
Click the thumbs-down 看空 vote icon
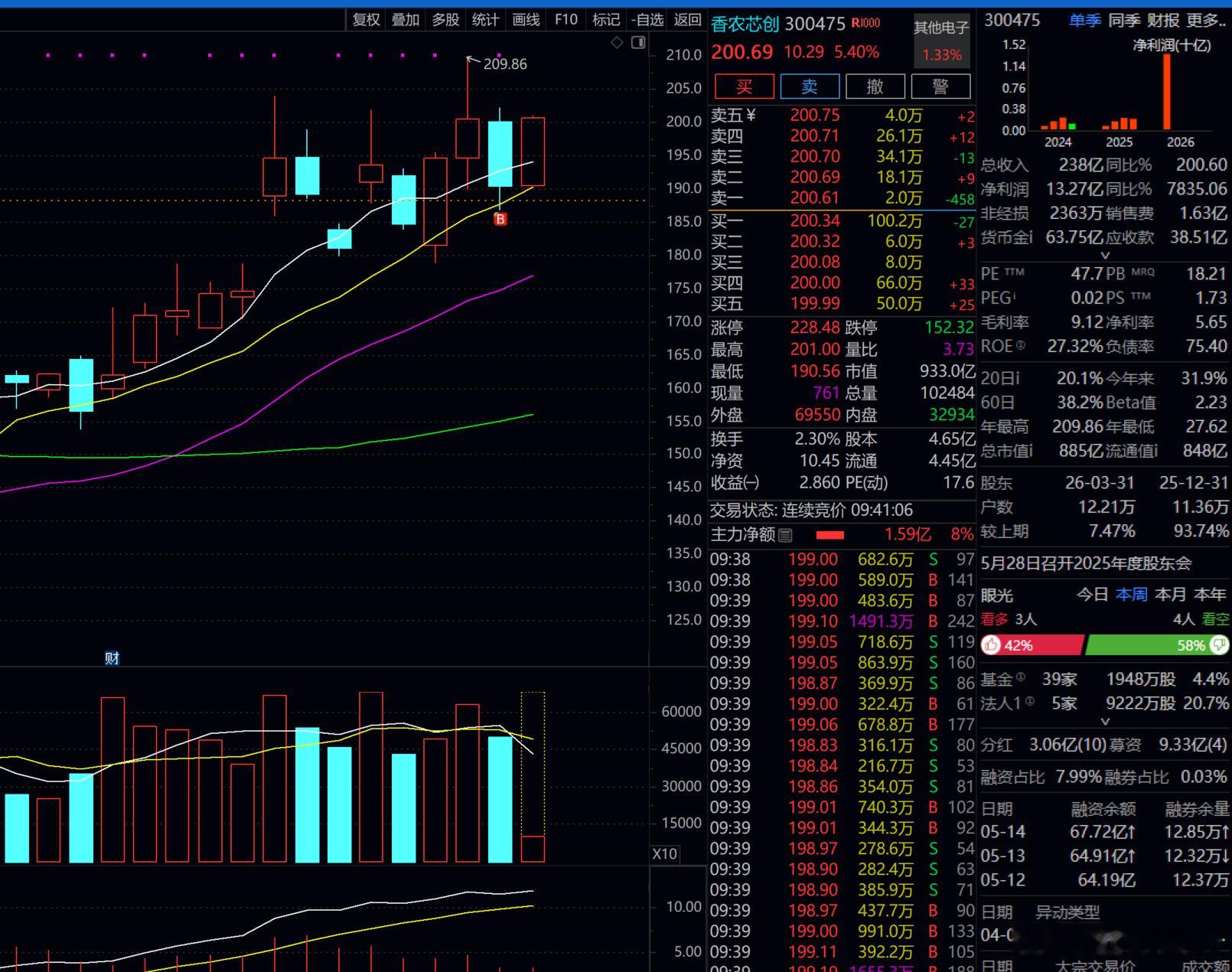(1220, 645)
